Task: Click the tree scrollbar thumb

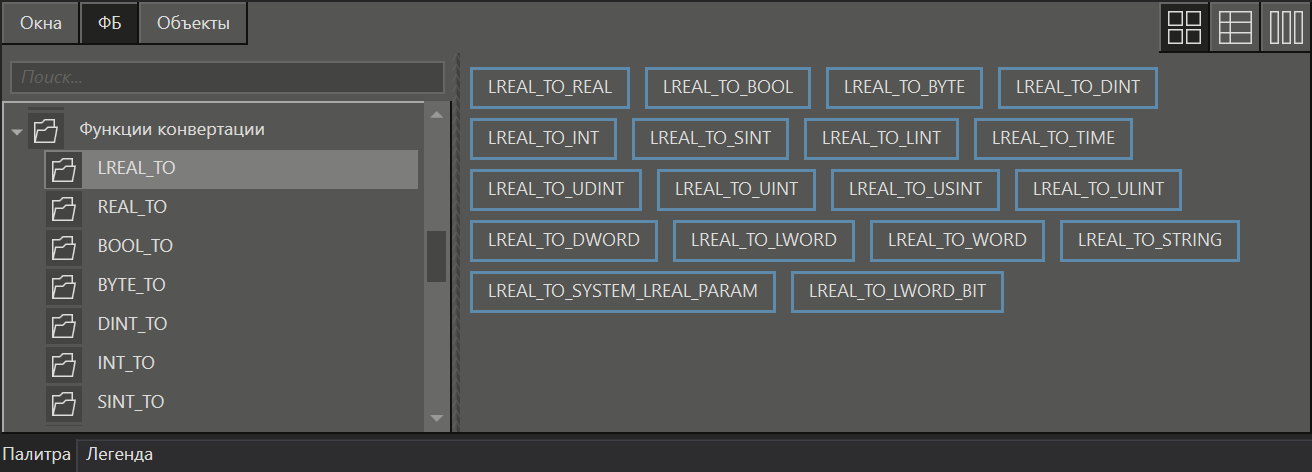Action: (436, 257)
